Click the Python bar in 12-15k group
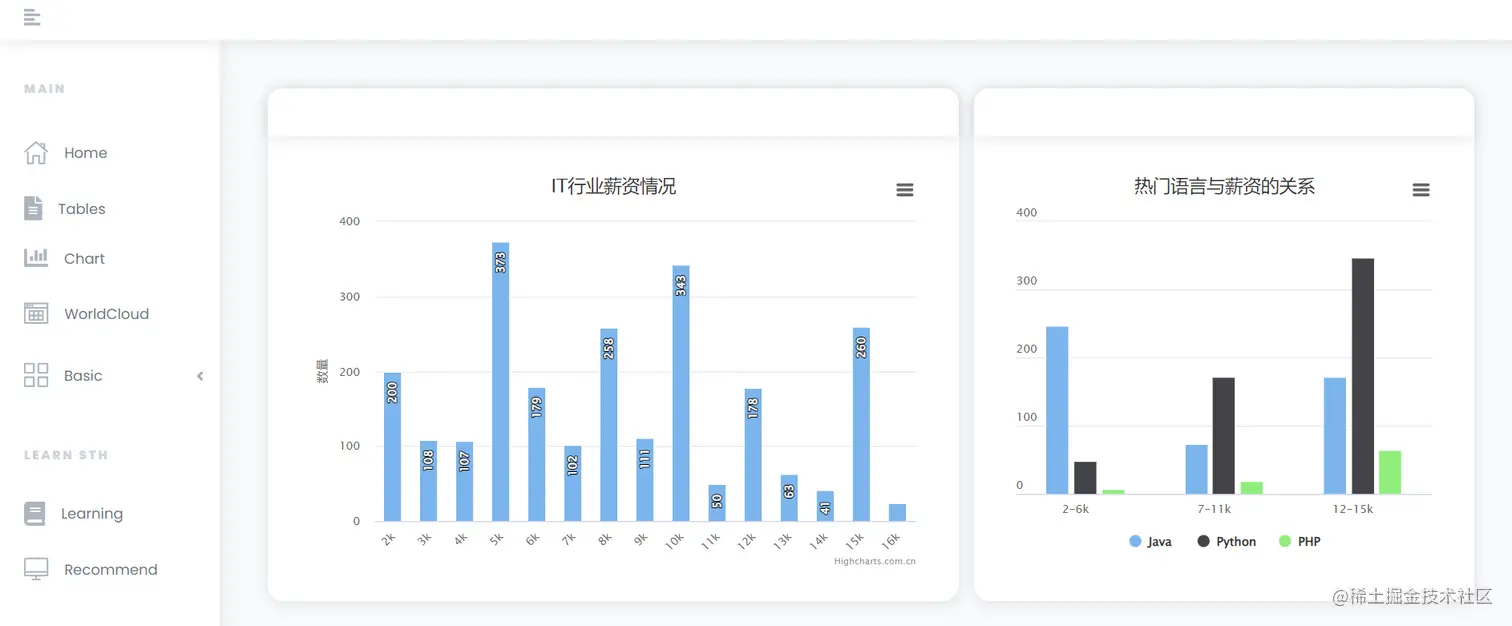This screenshot has height=626, width=1512. tap(1363, 376)
